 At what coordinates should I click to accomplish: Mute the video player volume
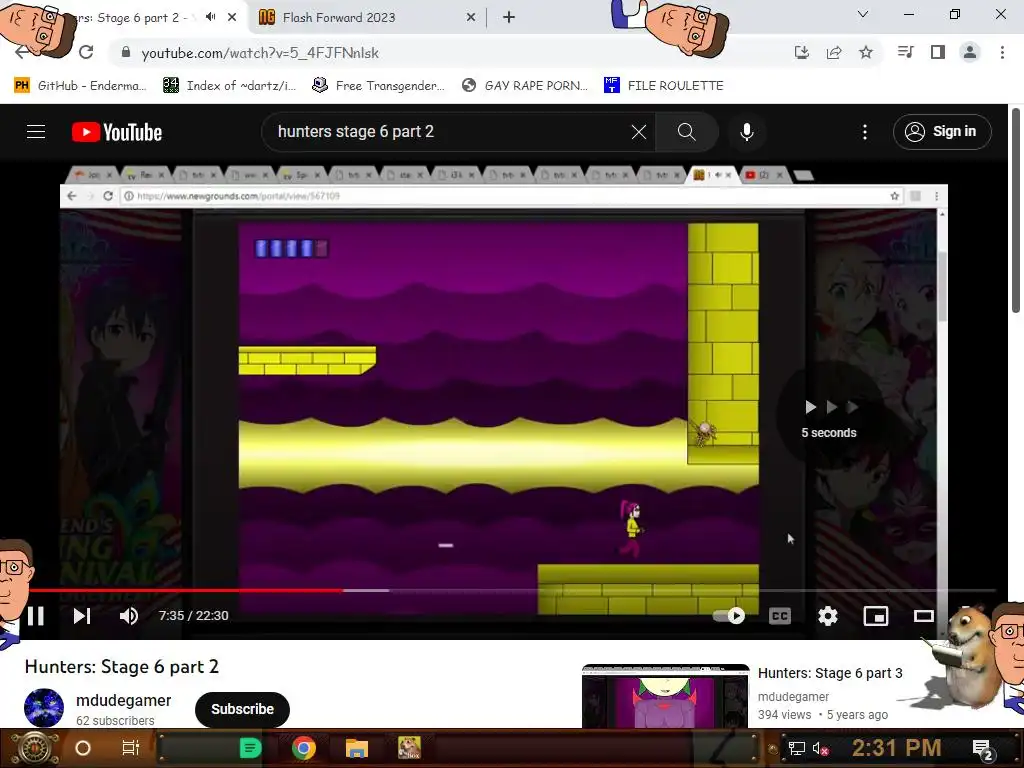(129, 616)
